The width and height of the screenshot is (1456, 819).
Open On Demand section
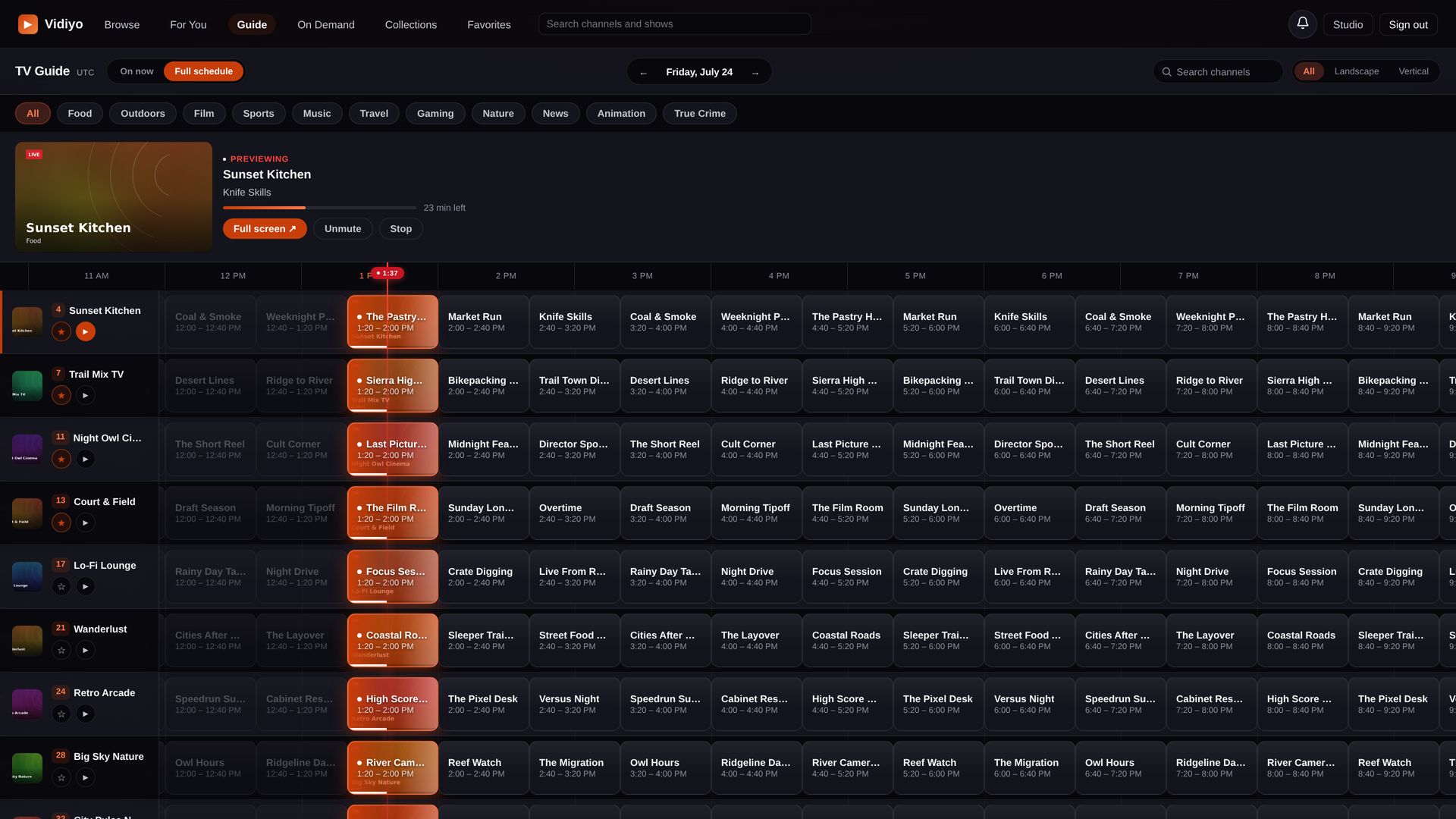click(x=326, y=24)
